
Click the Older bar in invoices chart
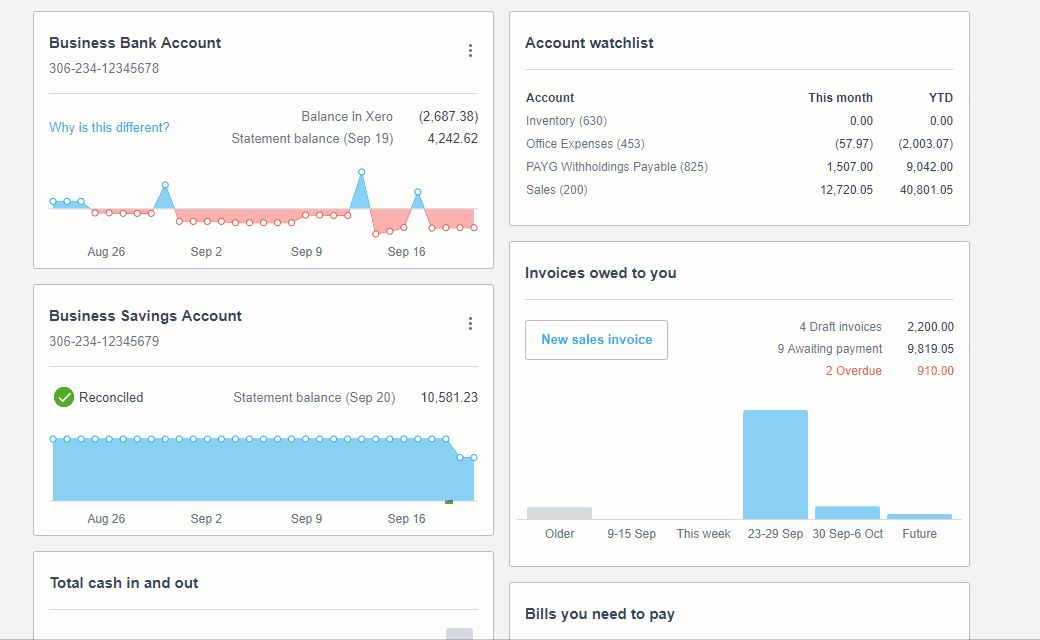click(x=559, y=513)
